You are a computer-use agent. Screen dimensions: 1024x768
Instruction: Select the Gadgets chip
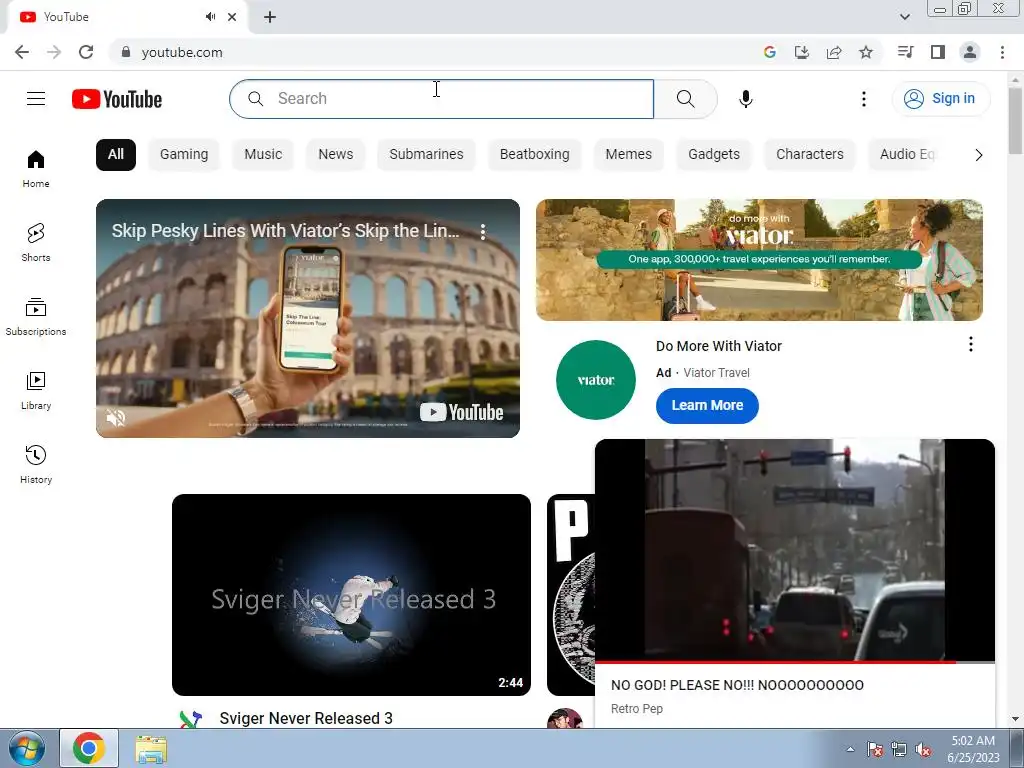714,155
